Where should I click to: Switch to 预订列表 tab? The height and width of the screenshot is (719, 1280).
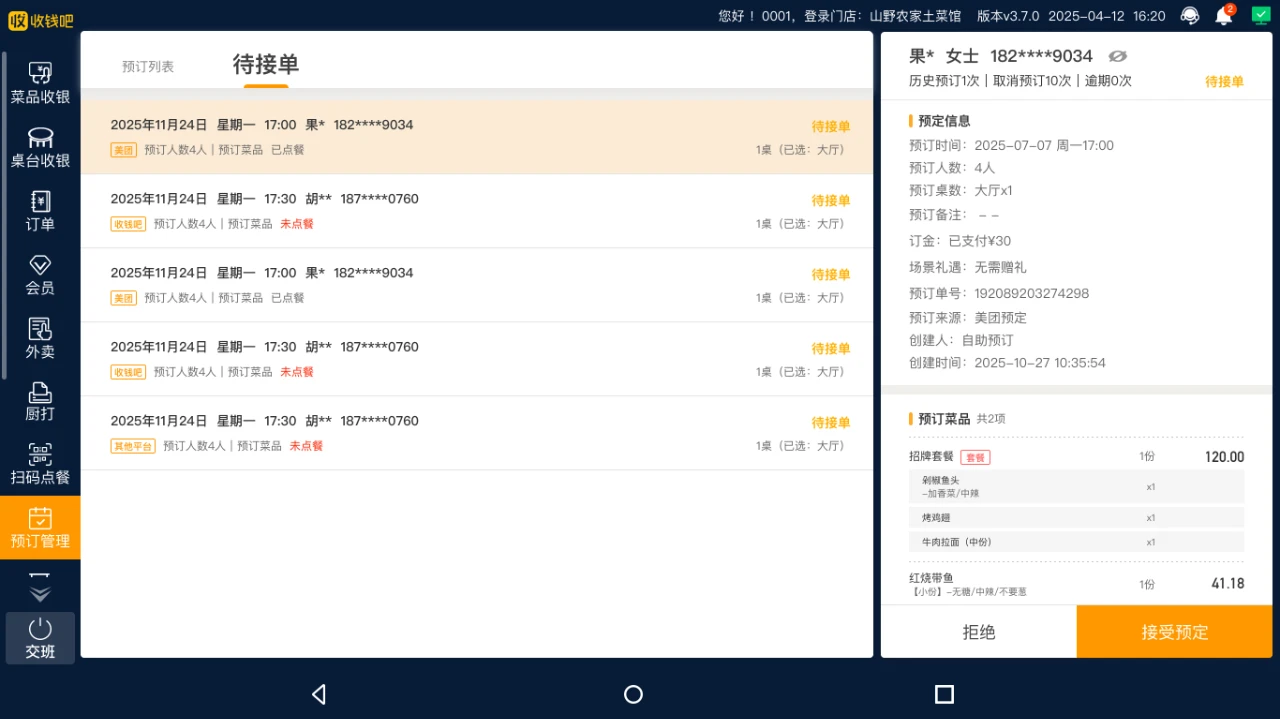(148, 67)
